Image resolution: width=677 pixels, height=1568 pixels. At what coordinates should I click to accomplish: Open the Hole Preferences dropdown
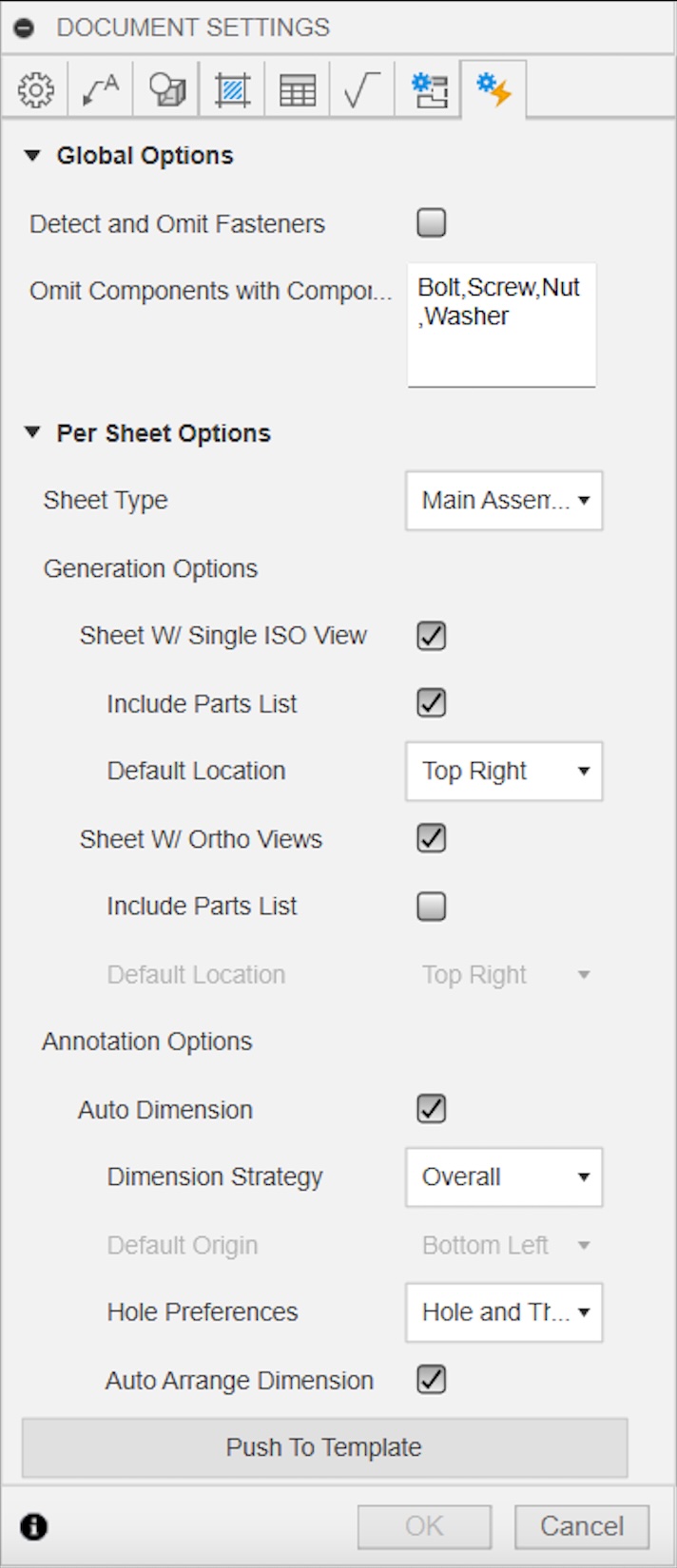[503, 1312]
